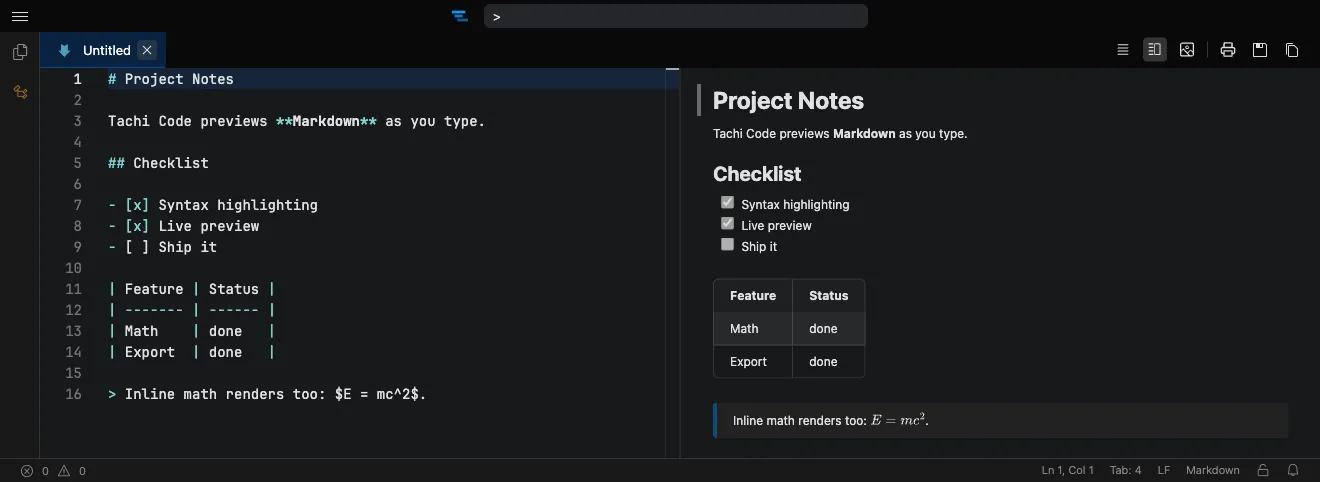
Task: Change language mode via Markdown status item
Action: 1212,470
